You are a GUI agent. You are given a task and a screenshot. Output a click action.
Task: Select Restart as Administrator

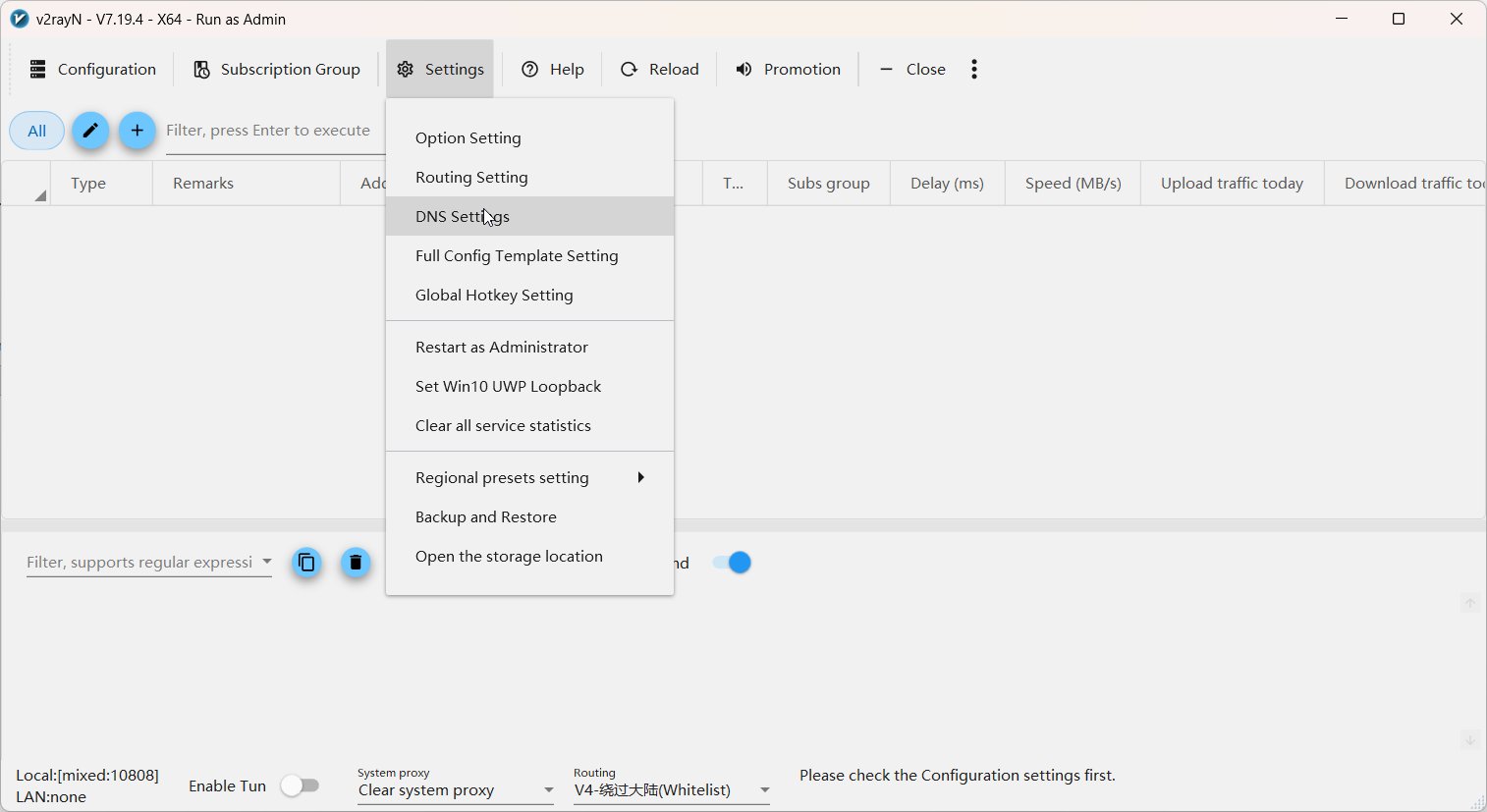(x=529, y=347)
